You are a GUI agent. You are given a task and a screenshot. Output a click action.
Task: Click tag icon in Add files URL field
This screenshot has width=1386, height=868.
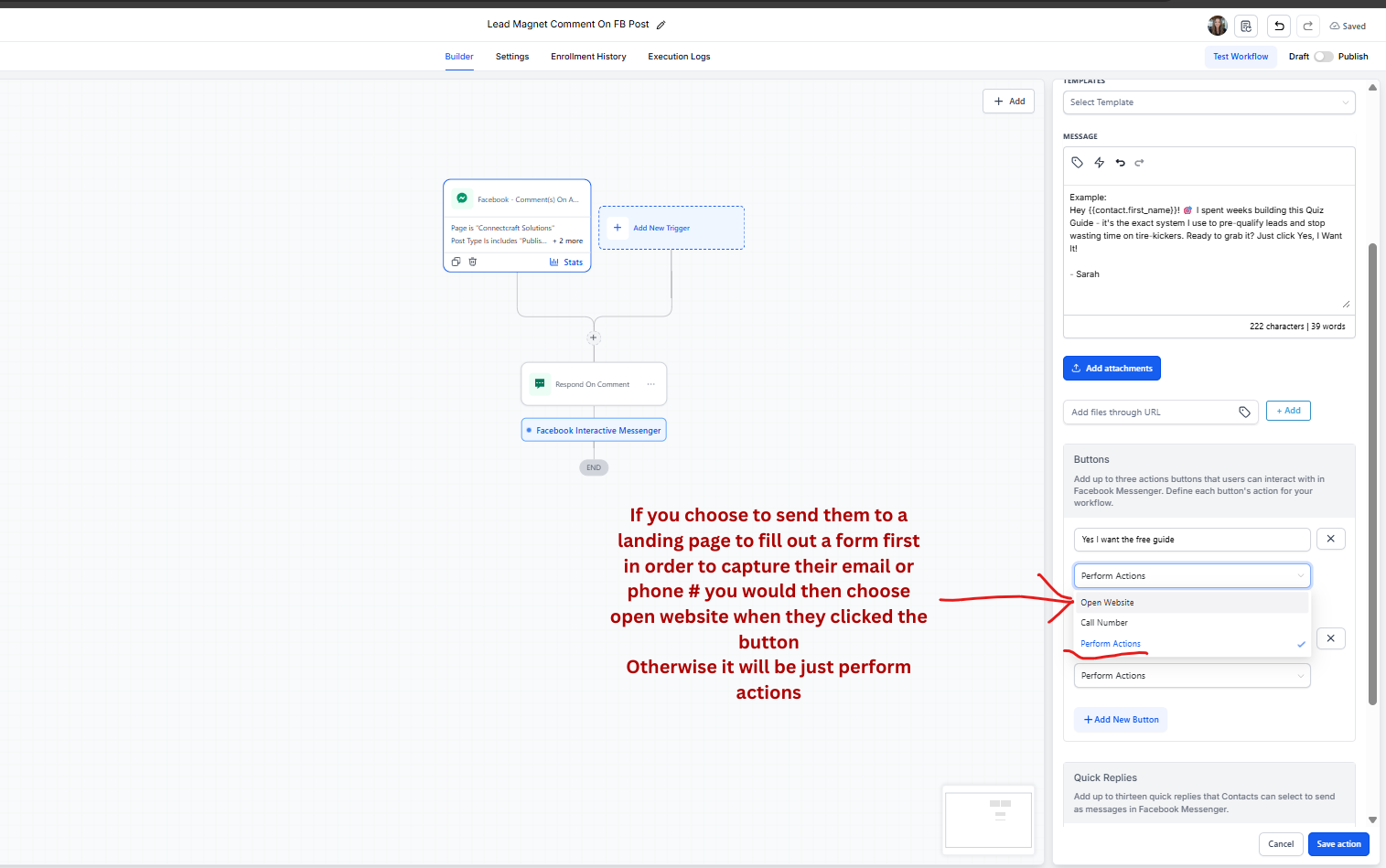(1244, 413)
